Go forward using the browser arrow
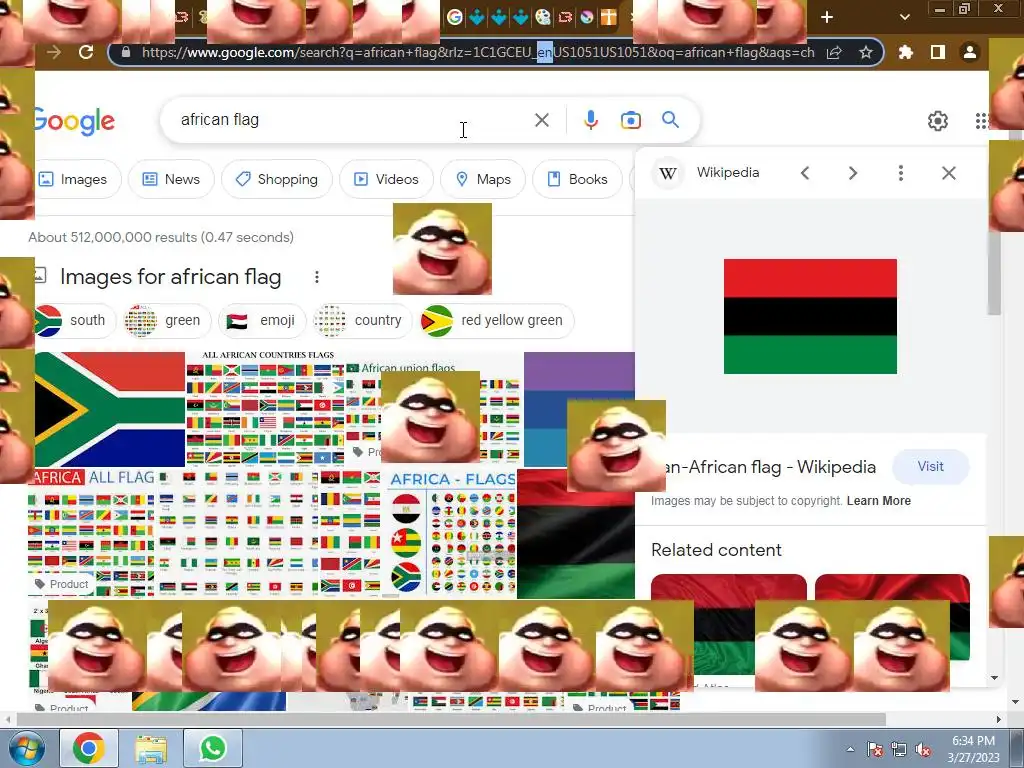 (x=54, y=52)
